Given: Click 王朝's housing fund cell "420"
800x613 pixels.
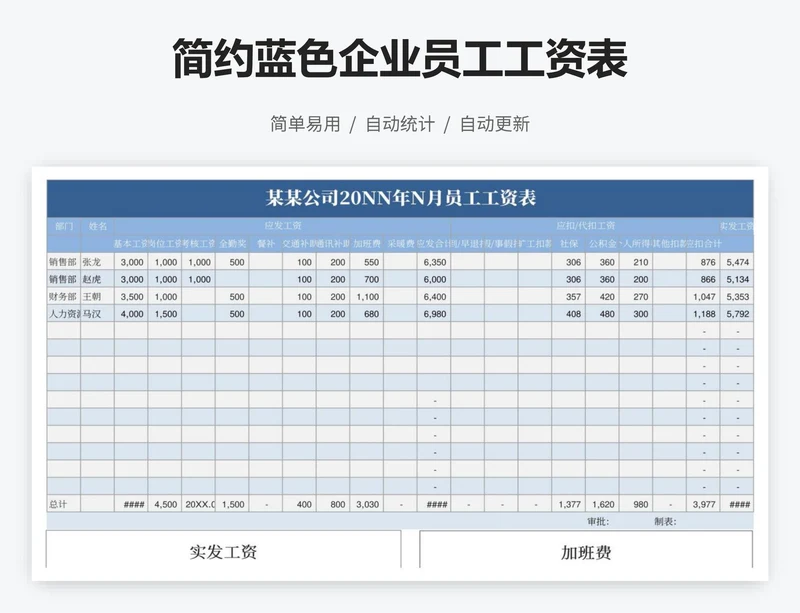Looking at the screenshot, I should [x=602, y=297].
